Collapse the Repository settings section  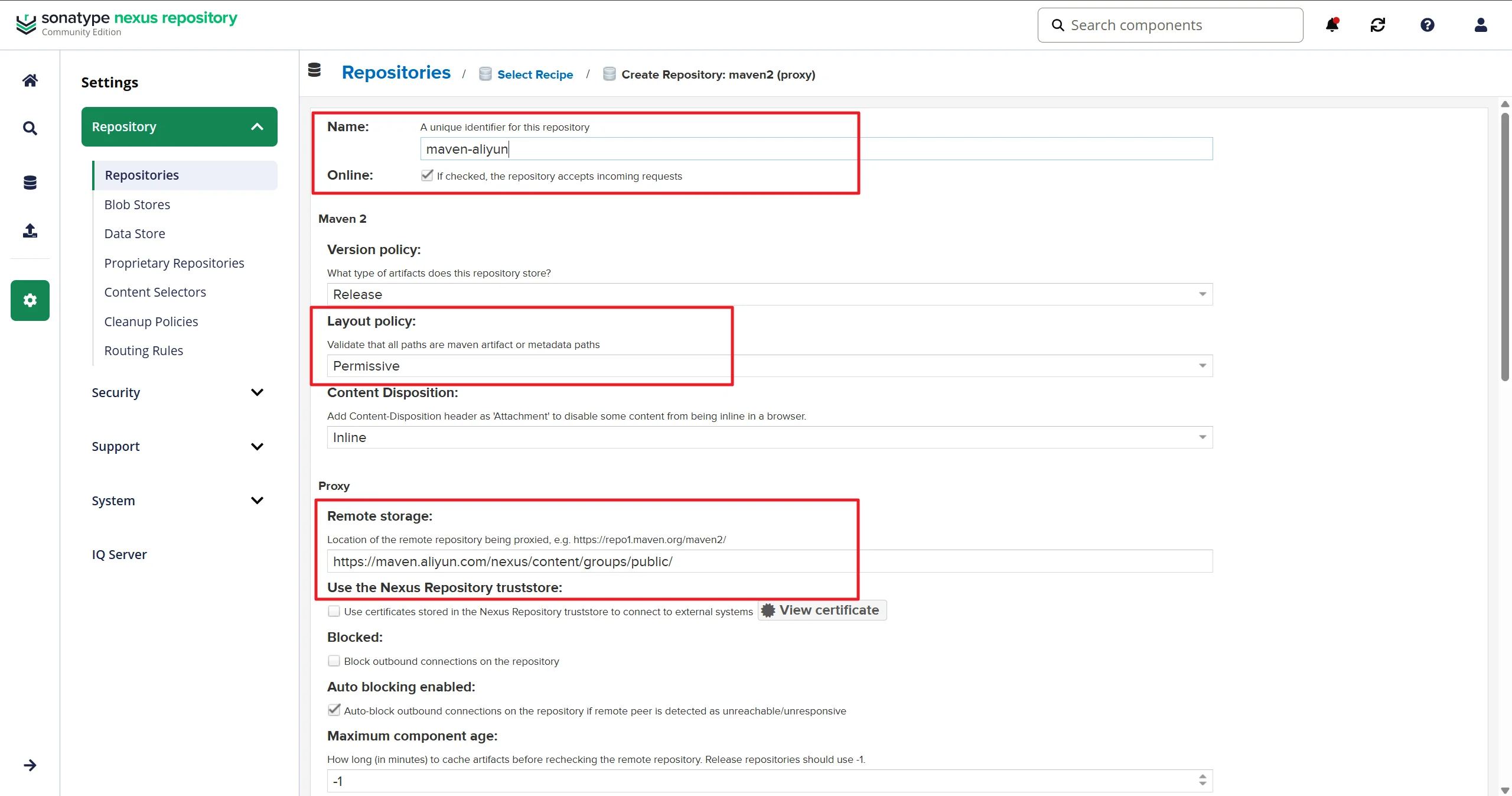pos(180,126)
